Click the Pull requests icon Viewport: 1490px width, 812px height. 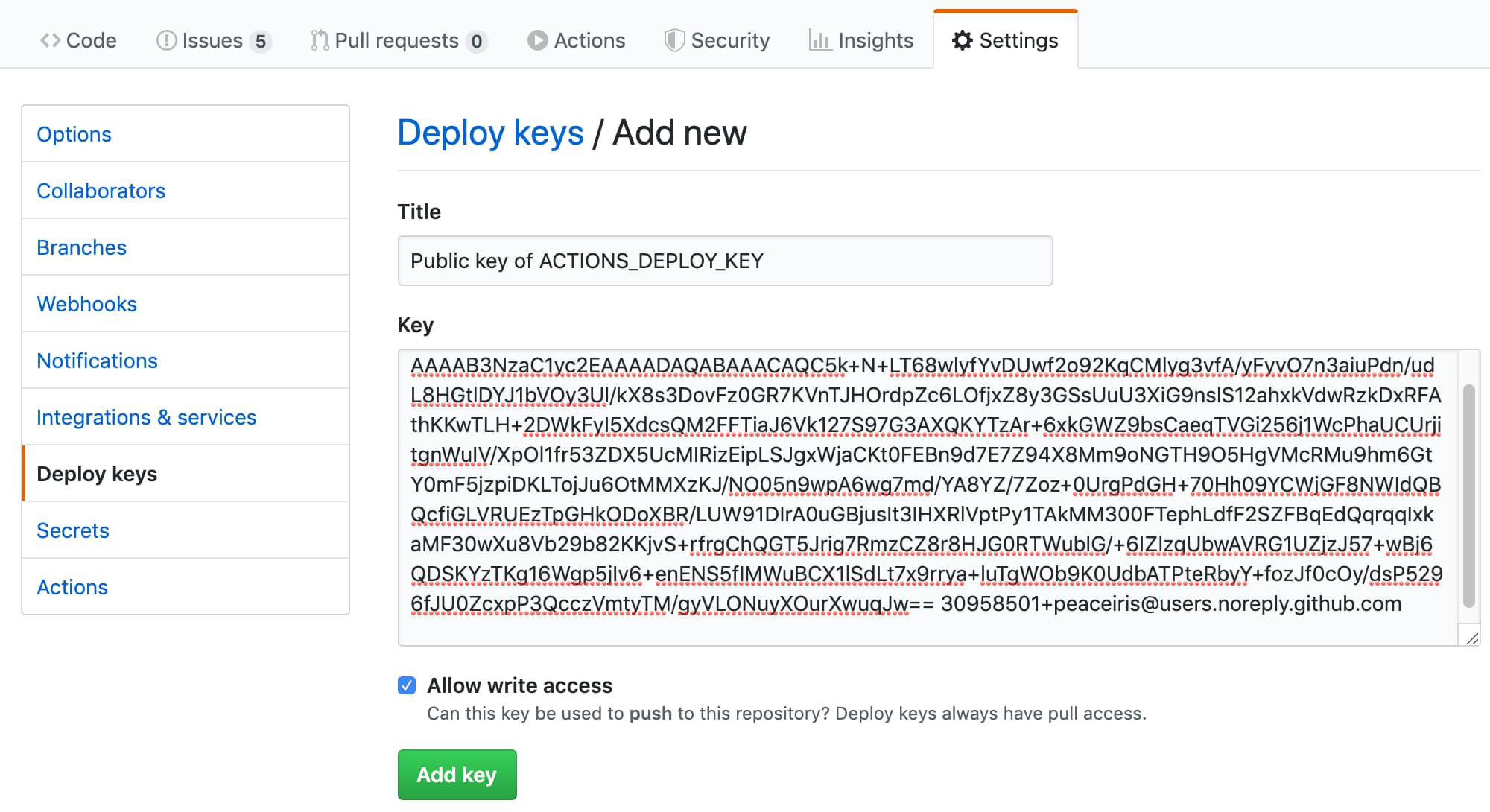tap(318, 40)
